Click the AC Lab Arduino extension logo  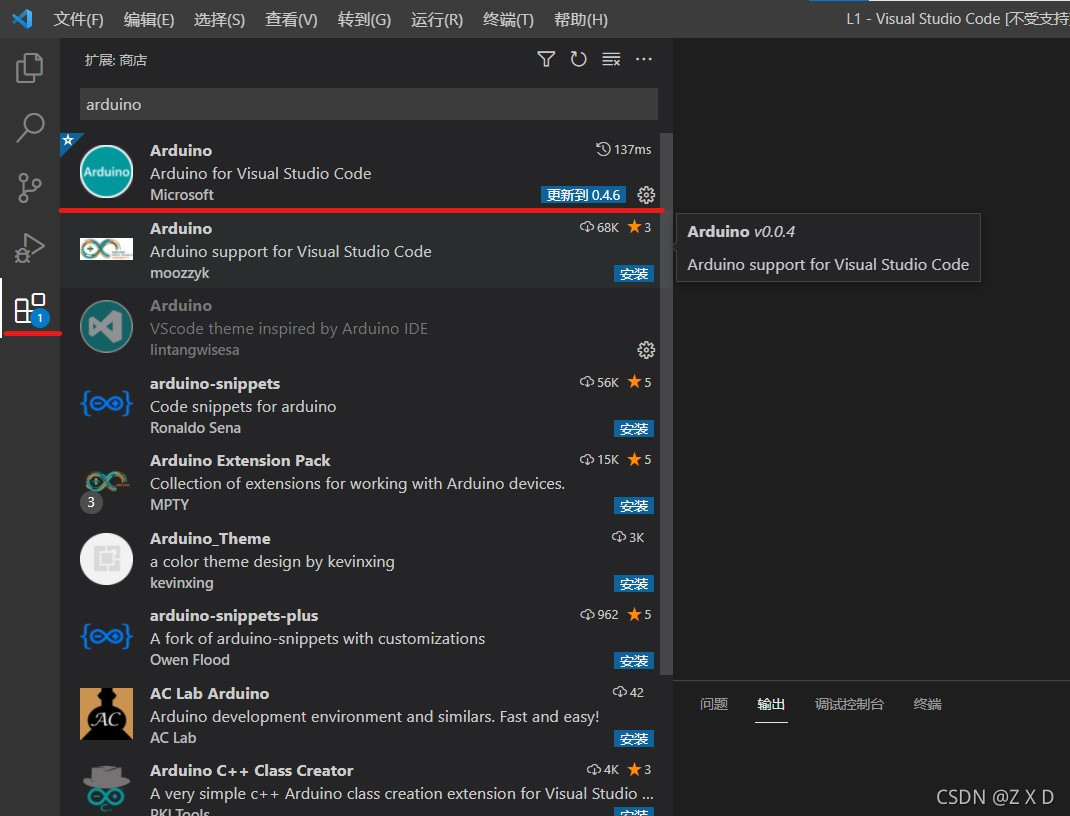point(106,714)
